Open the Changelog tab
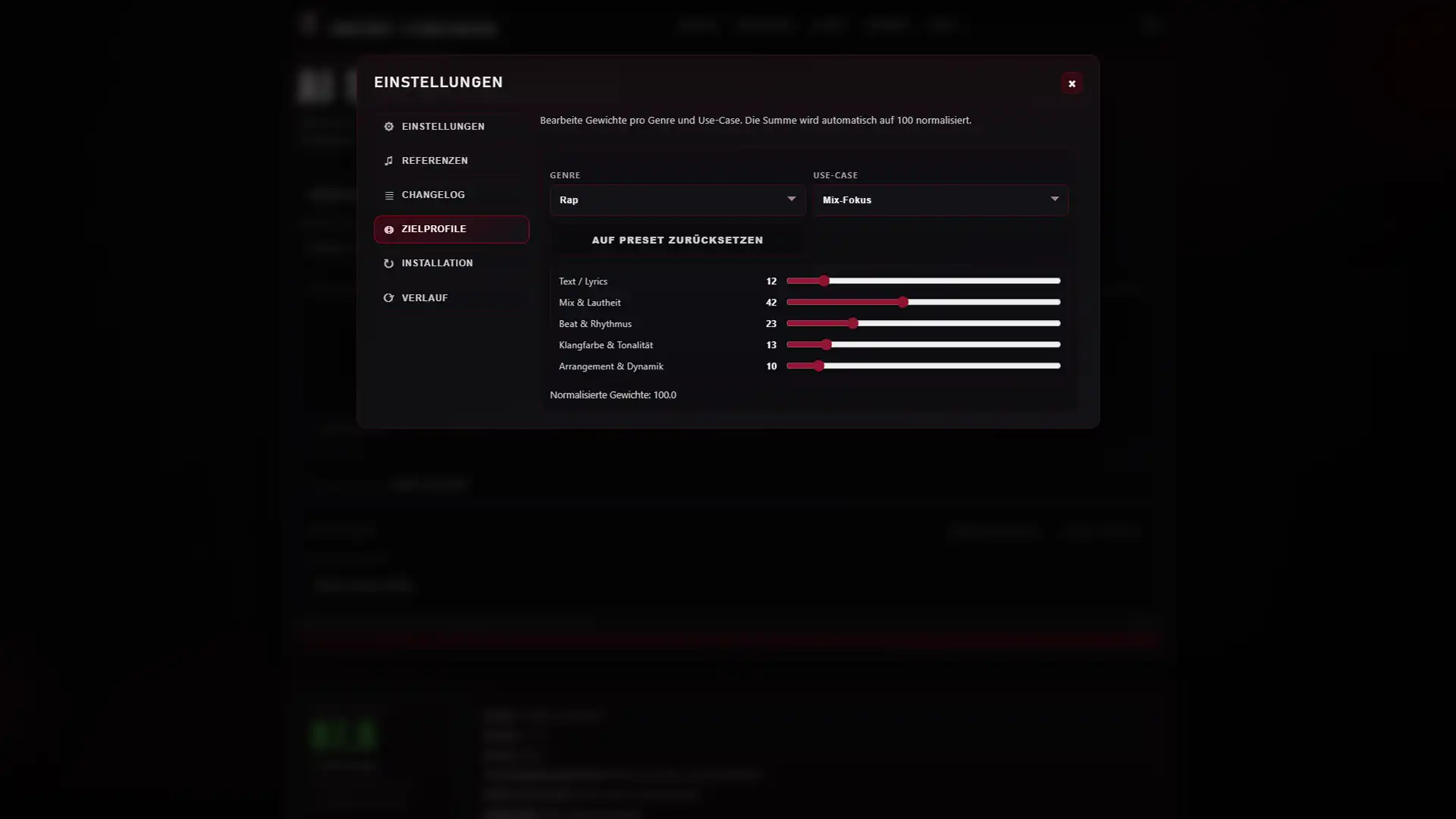This screenshot has width=1456, height=819. [451, 195]
